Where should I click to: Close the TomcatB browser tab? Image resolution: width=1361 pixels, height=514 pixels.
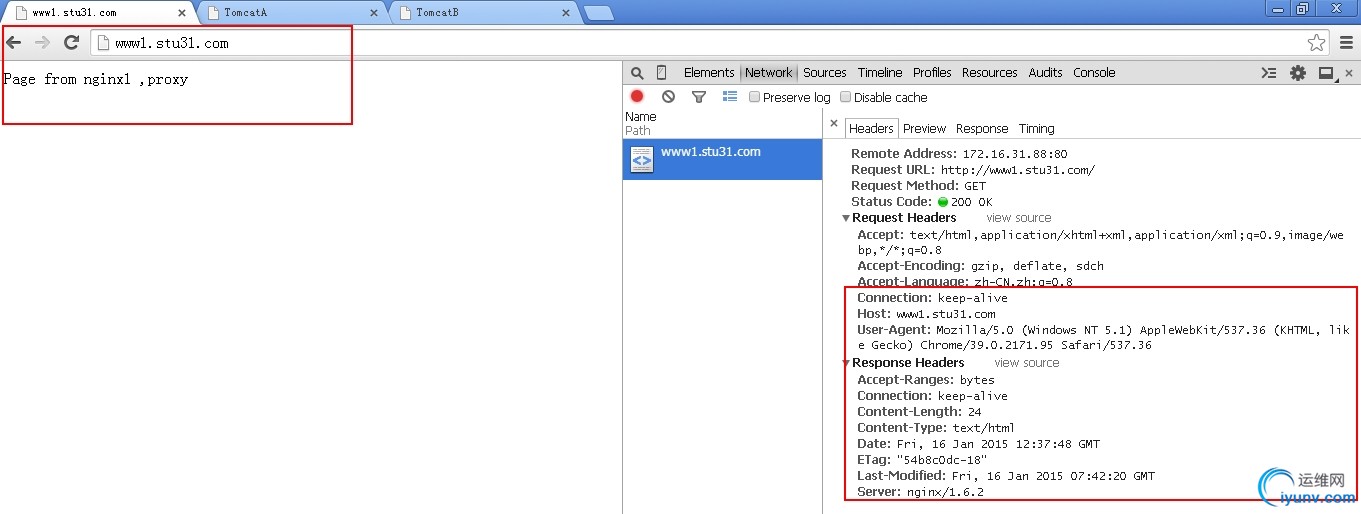click(566, 13)
